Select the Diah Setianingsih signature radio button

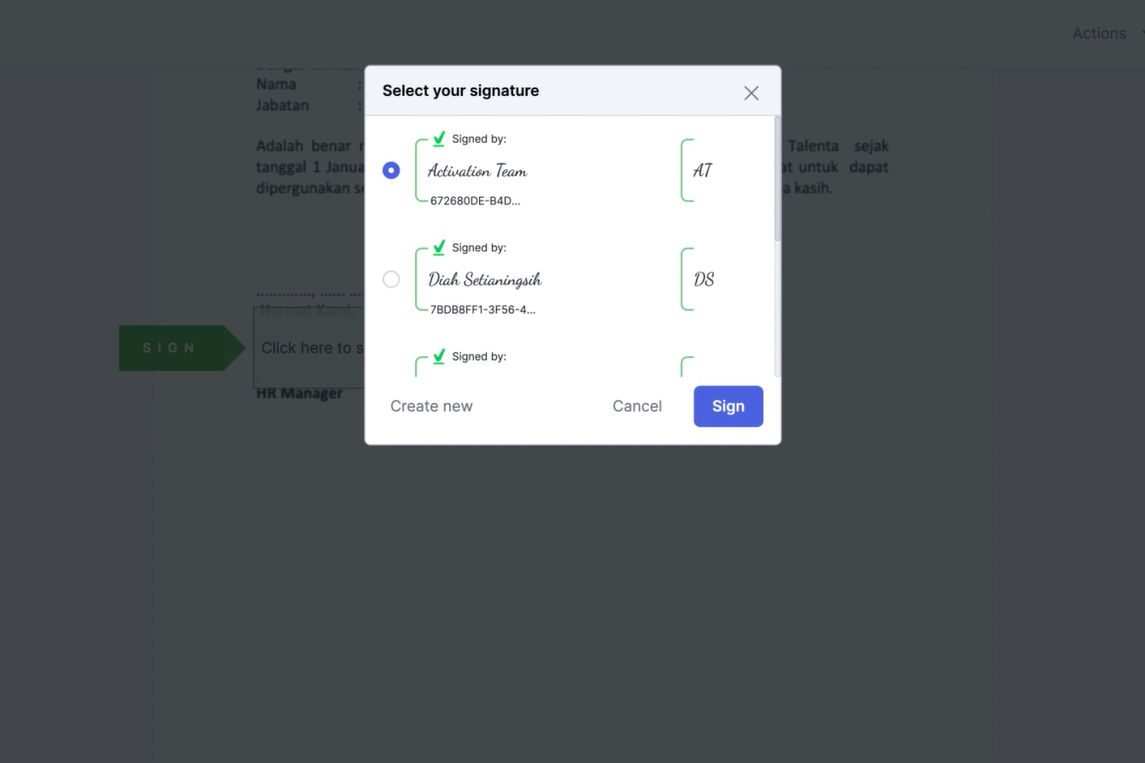point(391,279)
